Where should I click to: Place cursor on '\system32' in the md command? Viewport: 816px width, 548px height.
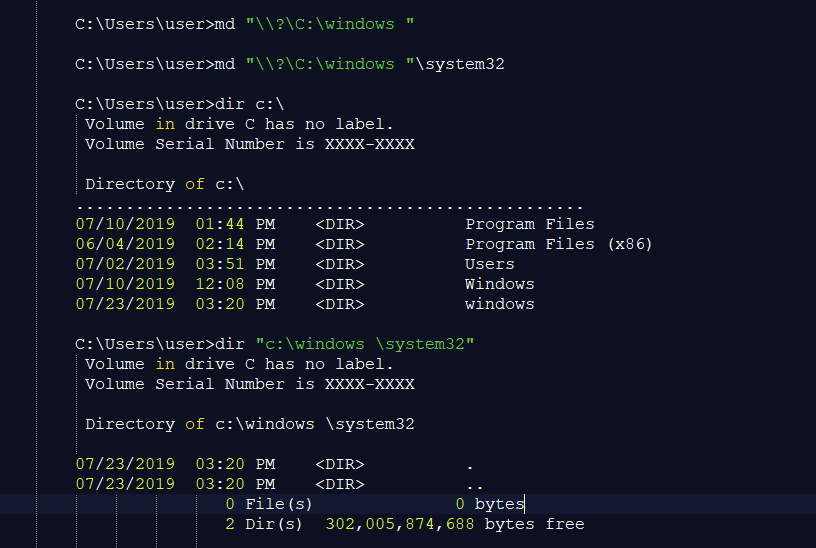pyautogui.click(x=460, y=64)
